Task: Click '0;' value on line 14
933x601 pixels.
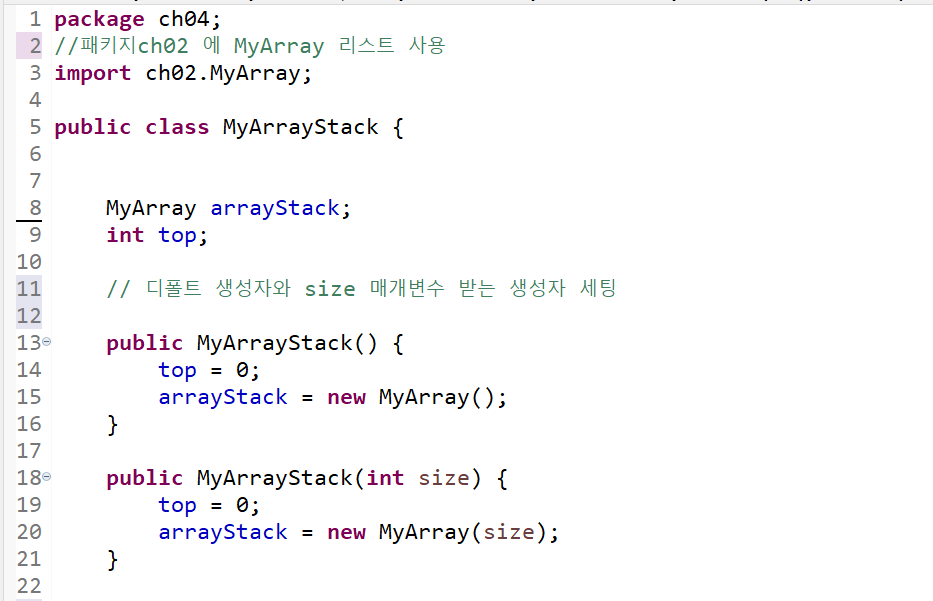Action: tap(248, 371)
